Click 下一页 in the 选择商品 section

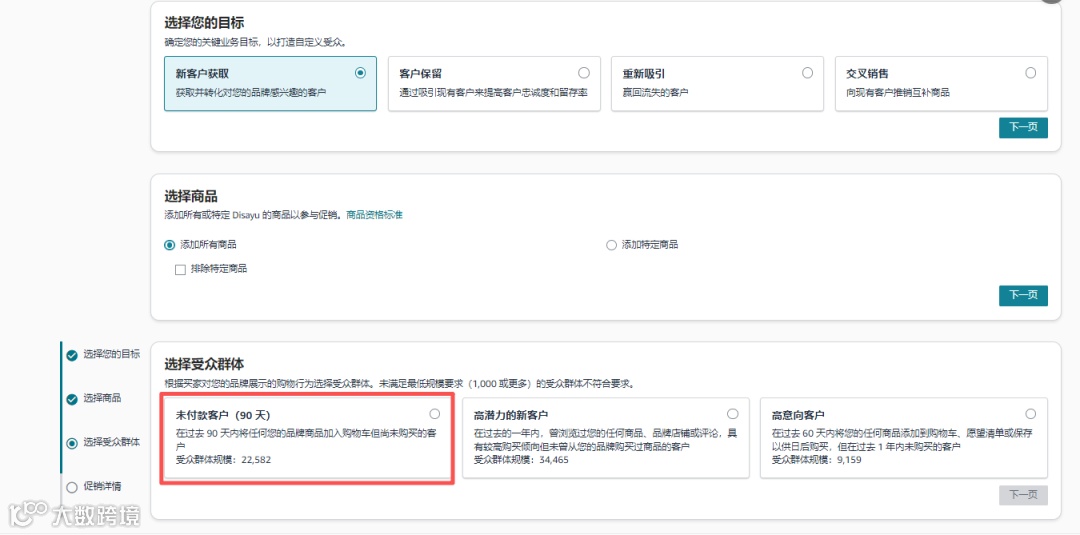1024,295
